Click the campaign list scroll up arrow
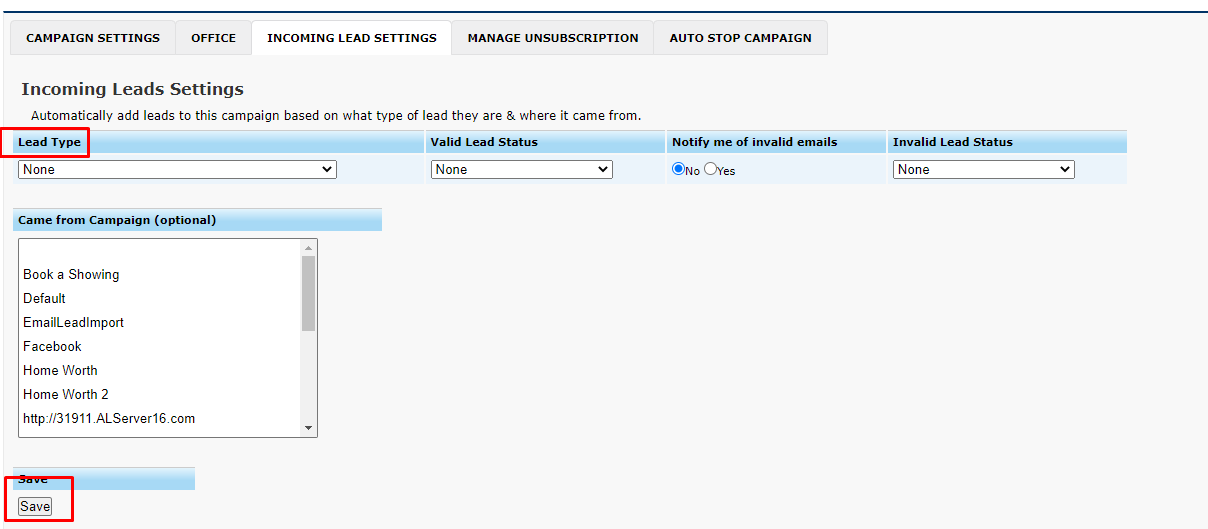Viewport: 1208px width, 529px height. [309, 247]
